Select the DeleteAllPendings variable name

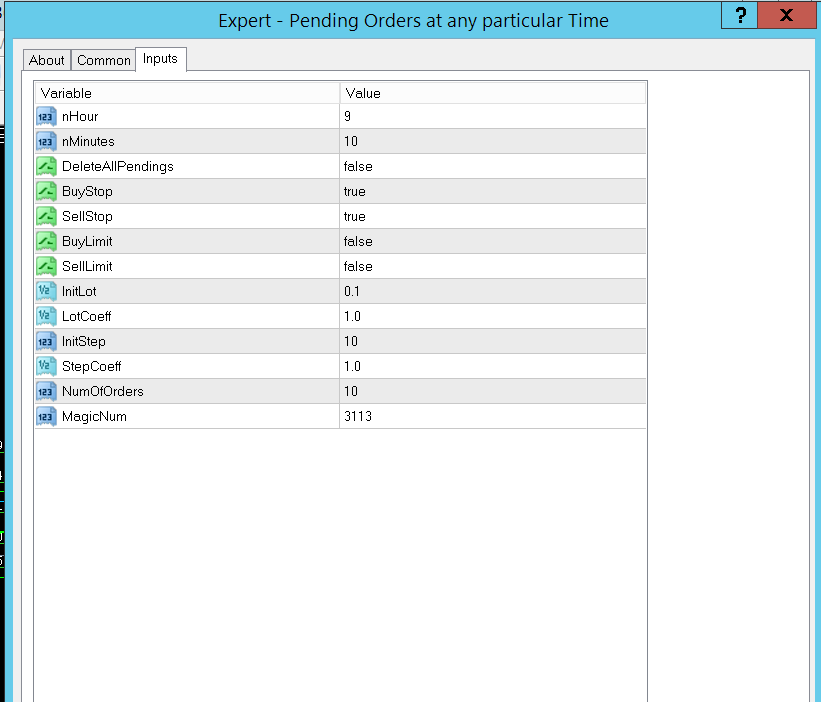click(x=118, y=166)
